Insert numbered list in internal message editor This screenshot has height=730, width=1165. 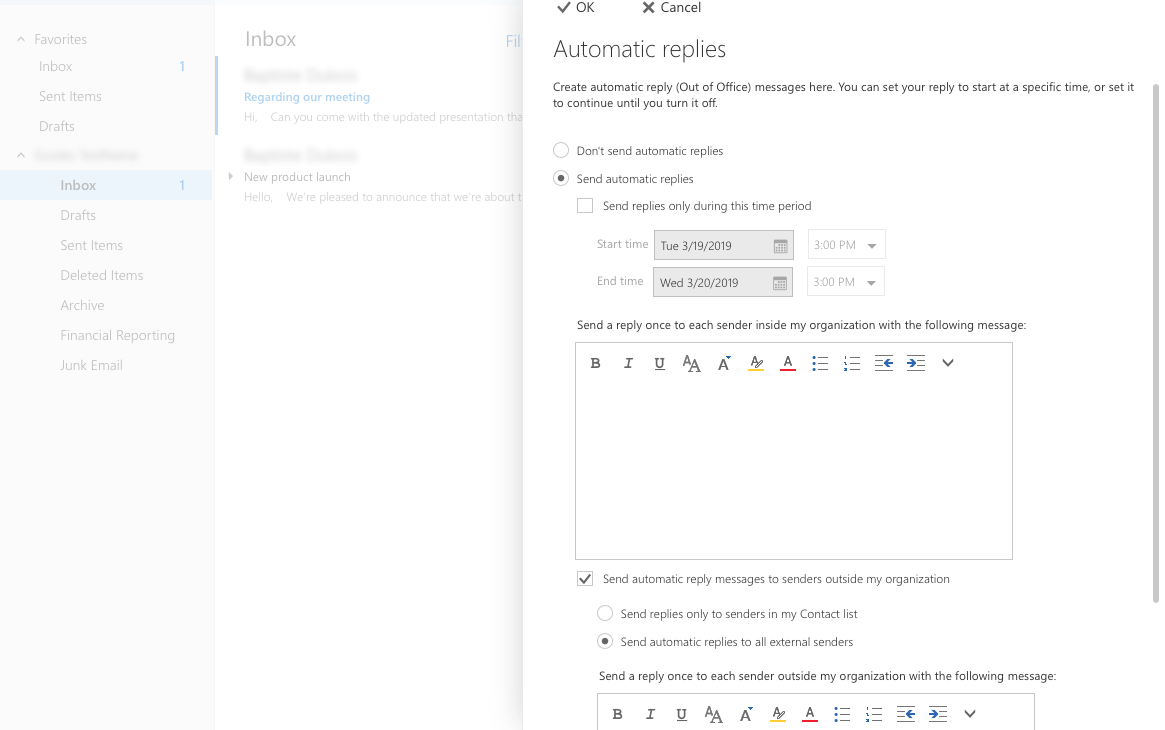coord(852,363)
